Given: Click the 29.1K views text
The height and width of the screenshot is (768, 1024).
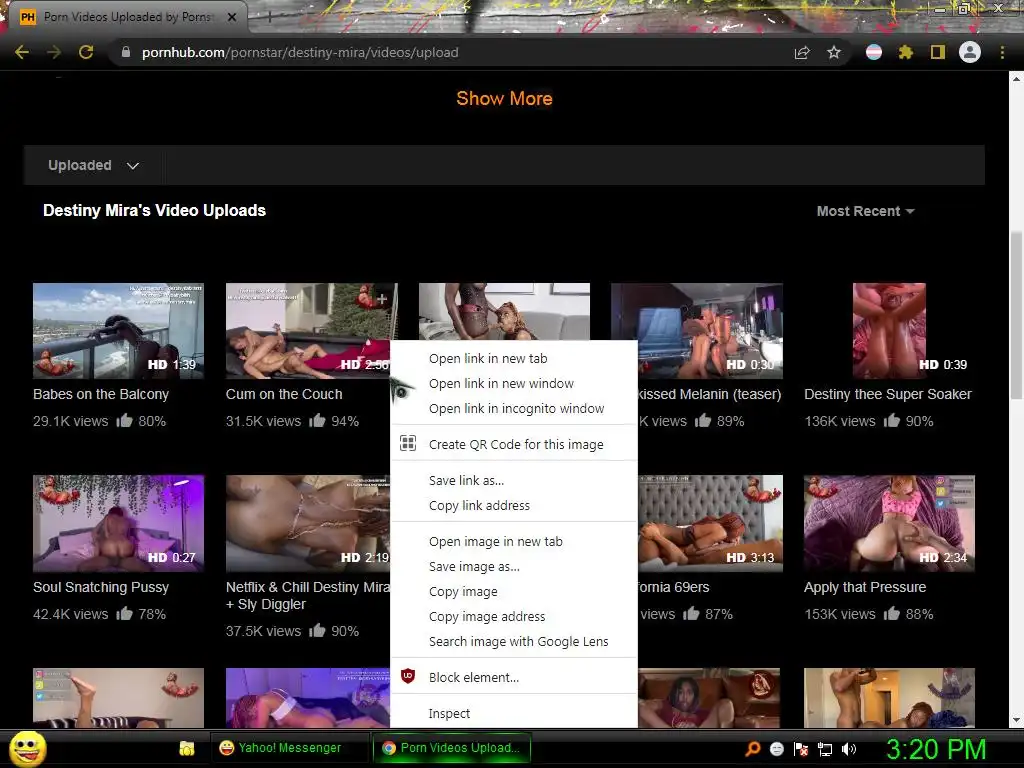Looking at the screenshot, I should 71,421.
